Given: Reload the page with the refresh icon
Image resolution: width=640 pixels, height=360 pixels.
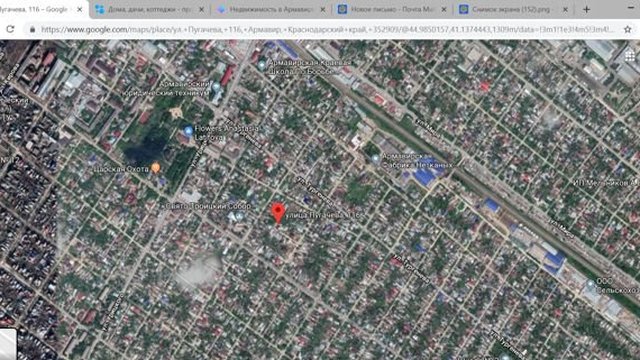Looking at the screenshot, I should click(10, 29).
